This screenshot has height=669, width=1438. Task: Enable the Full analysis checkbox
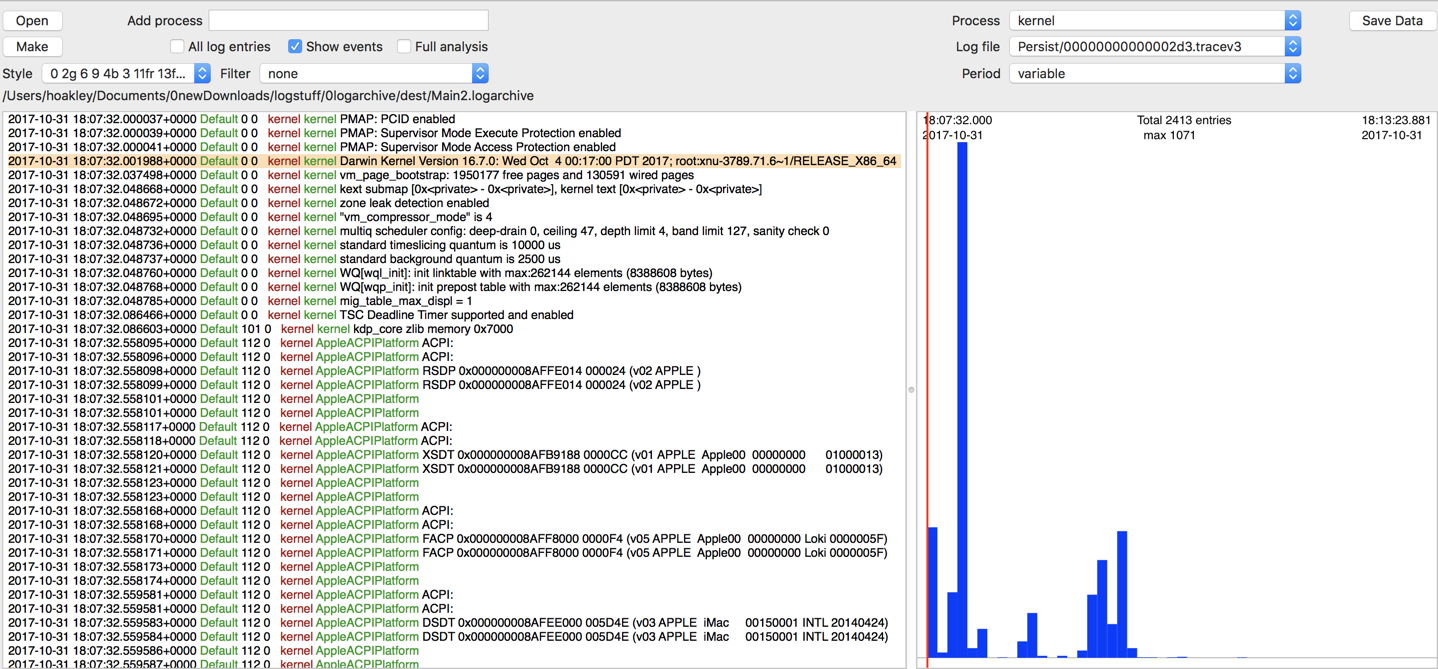[x=404, y=47]
